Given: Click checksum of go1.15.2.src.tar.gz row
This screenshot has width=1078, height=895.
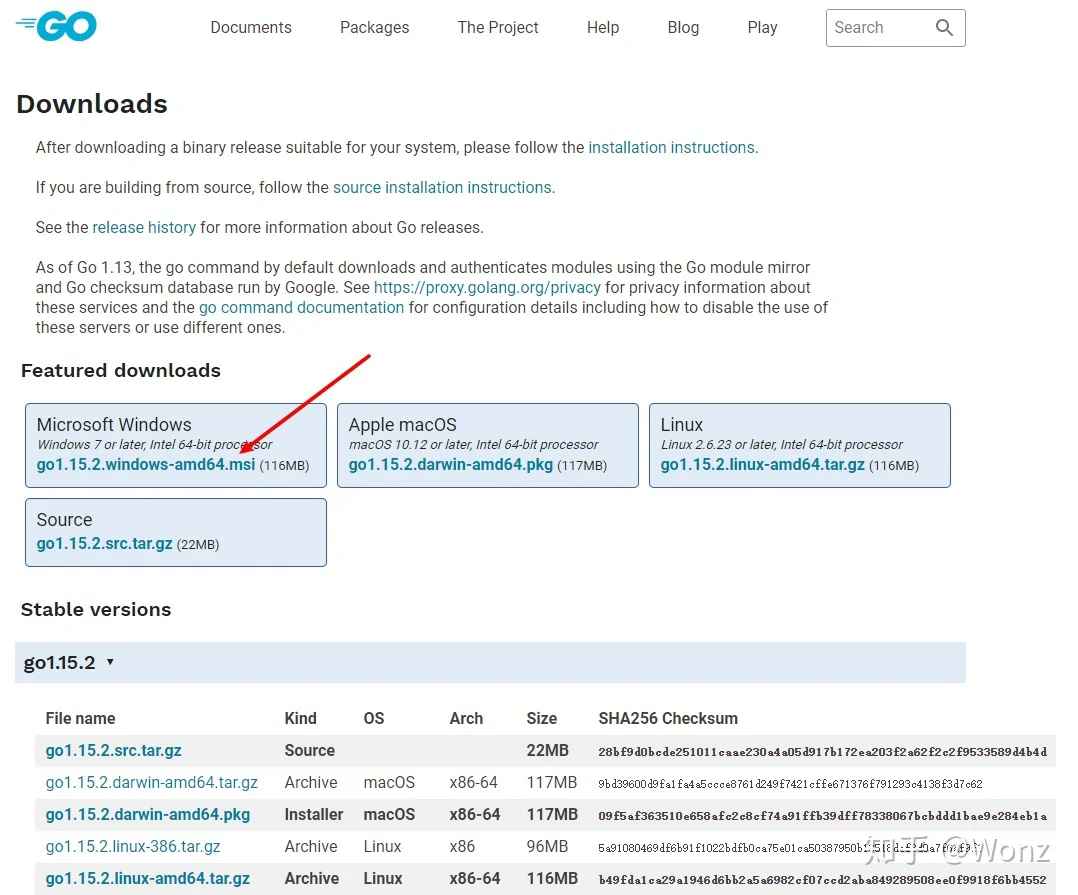Looking at the screenshot, I should click(x=823, y=751).
